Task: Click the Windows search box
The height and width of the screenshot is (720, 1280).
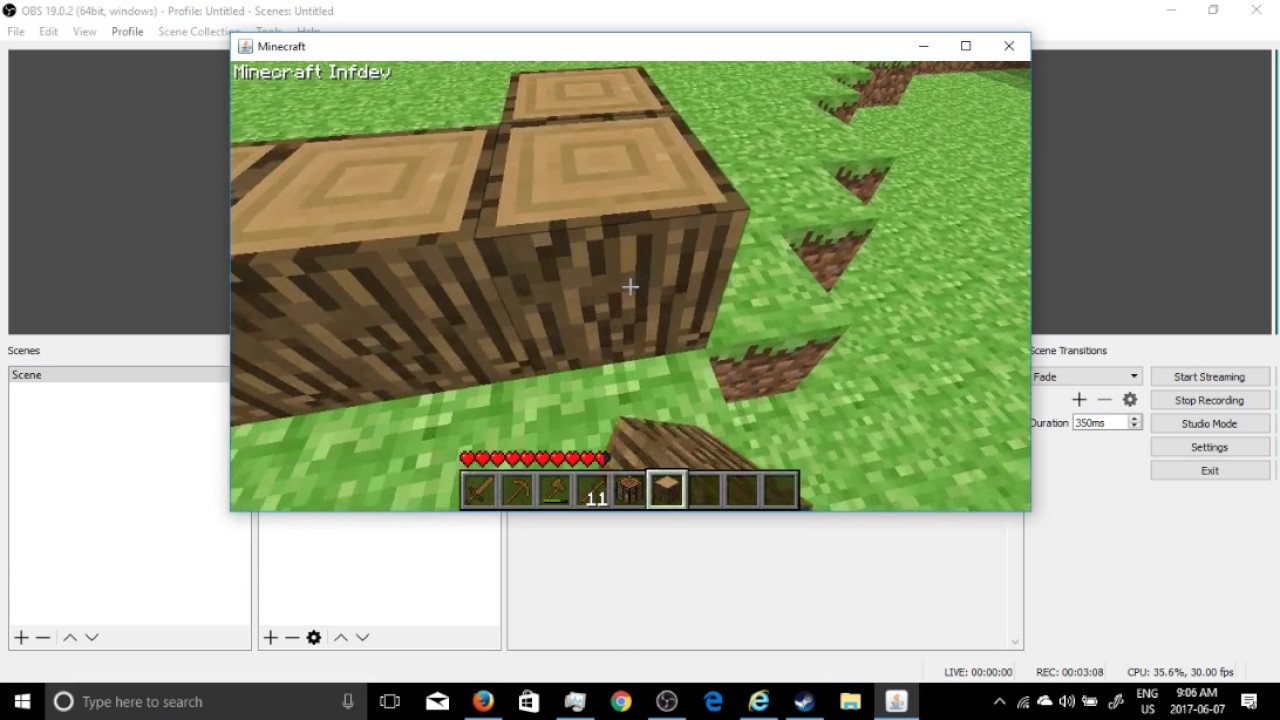Action: 205,701
